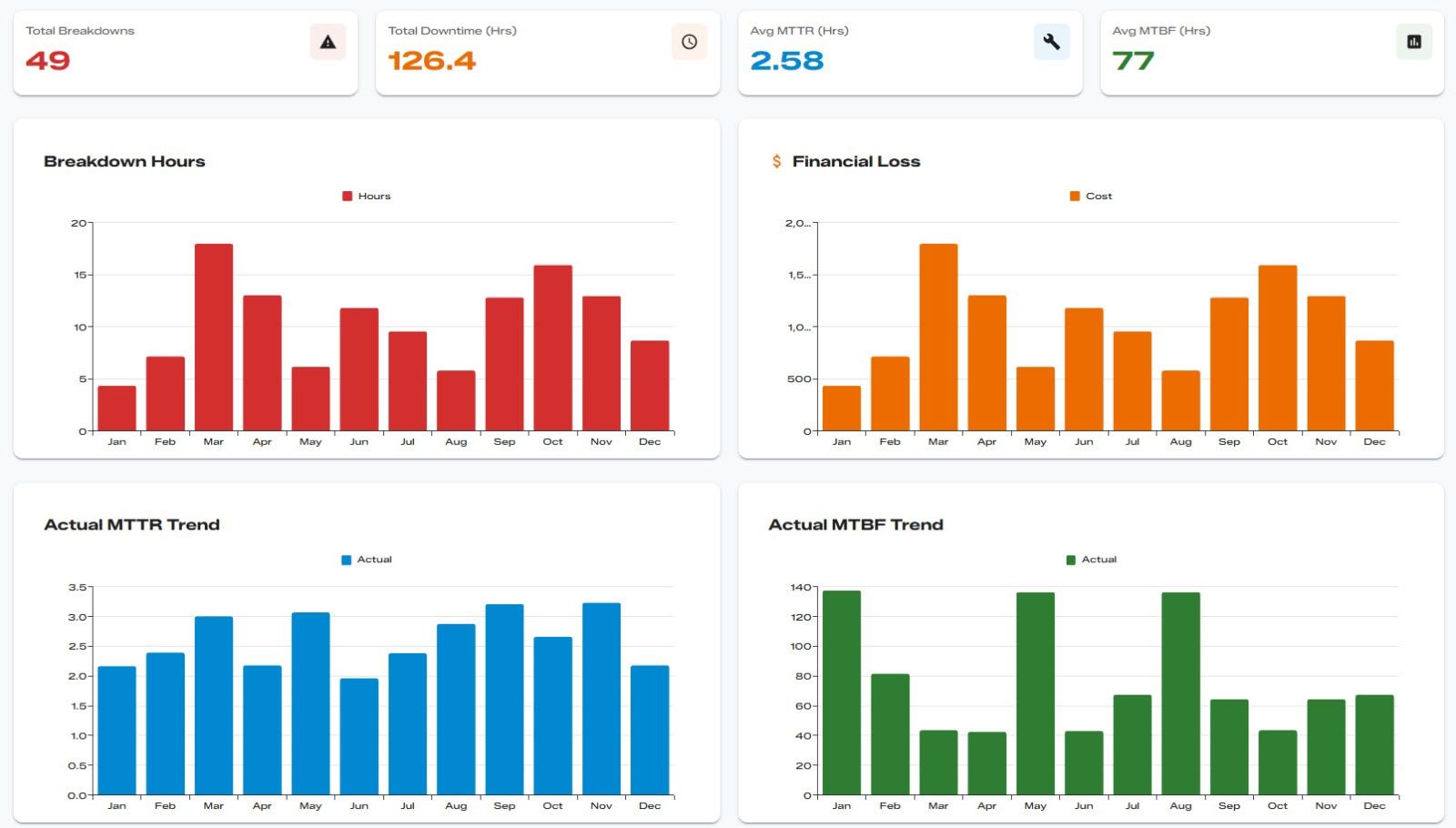This screenshot has height=828, width=1456.
Task: Click the Total Breakdowns label
Action: (x=80, y=31)
